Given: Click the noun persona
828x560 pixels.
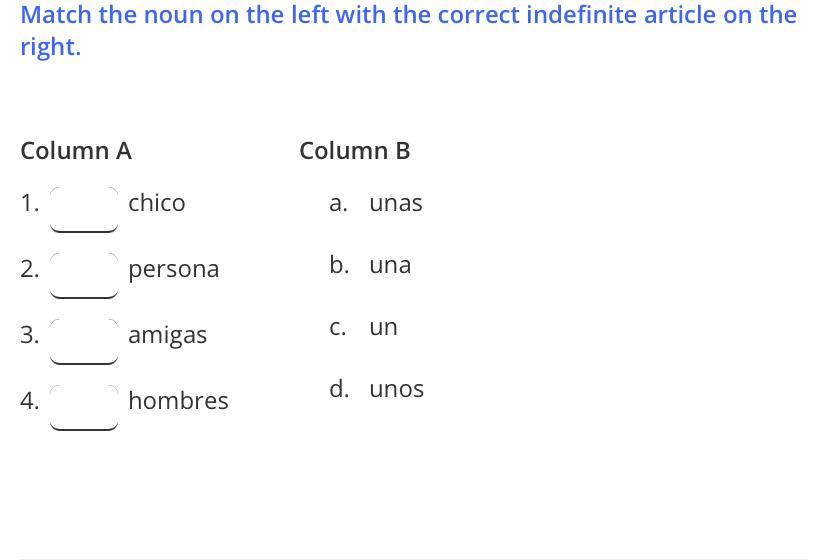Looking at the screenshot, I should click(173, 269).
